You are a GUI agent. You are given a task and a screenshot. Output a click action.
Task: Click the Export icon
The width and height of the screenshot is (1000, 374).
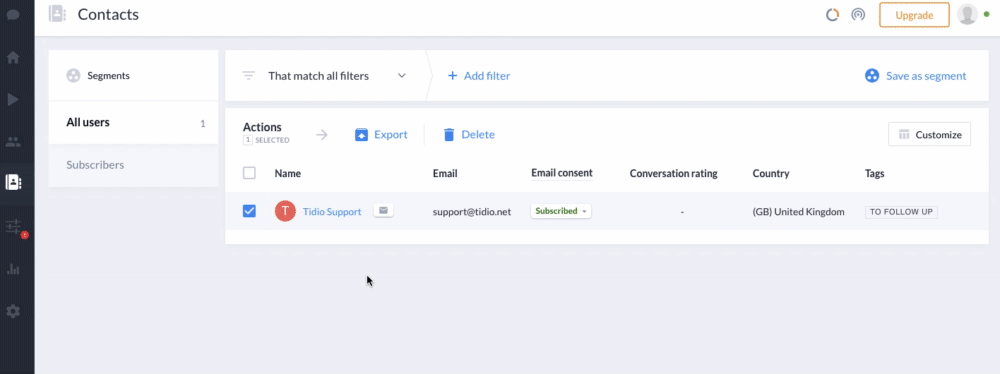(362, 135)
